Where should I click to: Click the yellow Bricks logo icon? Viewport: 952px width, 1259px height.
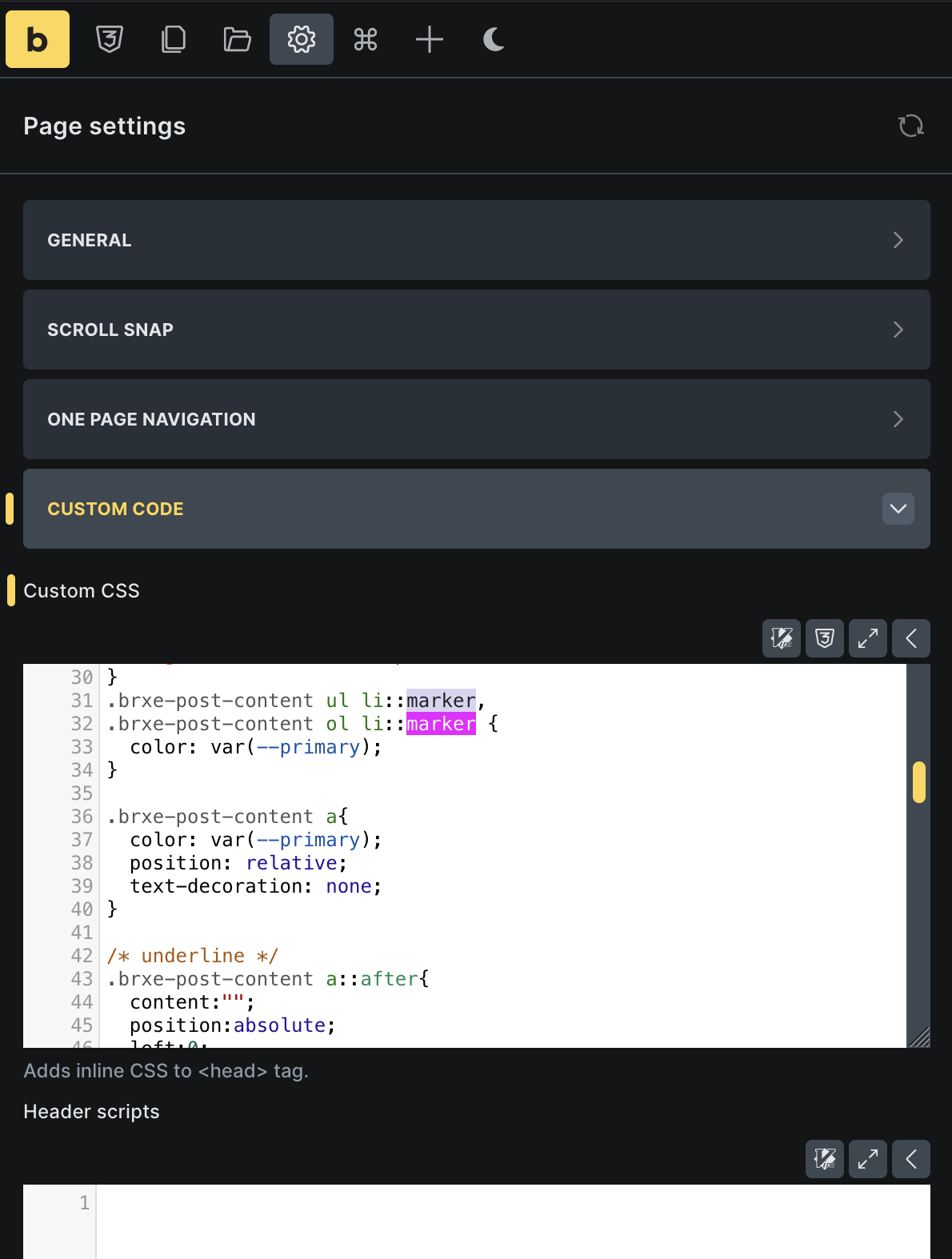pyautogui.click(x=38, y=39)
